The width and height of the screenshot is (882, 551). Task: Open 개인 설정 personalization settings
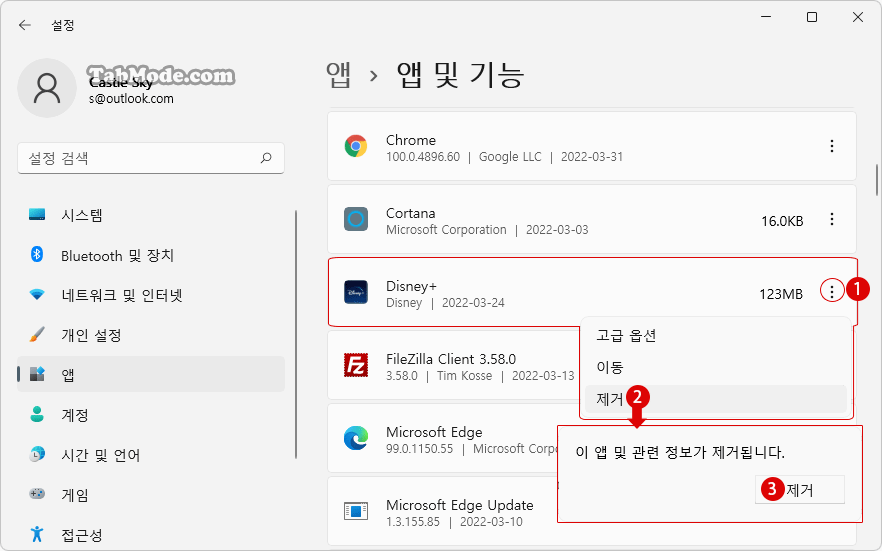click(151, 335)
